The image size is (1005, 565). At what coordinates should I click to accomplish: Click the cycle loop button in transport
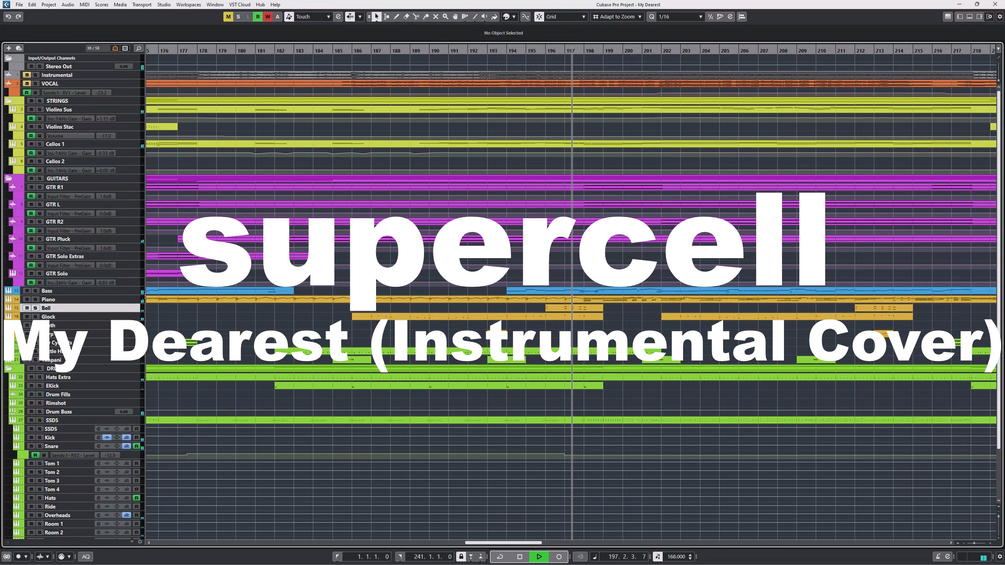click(x=500, y=556)
